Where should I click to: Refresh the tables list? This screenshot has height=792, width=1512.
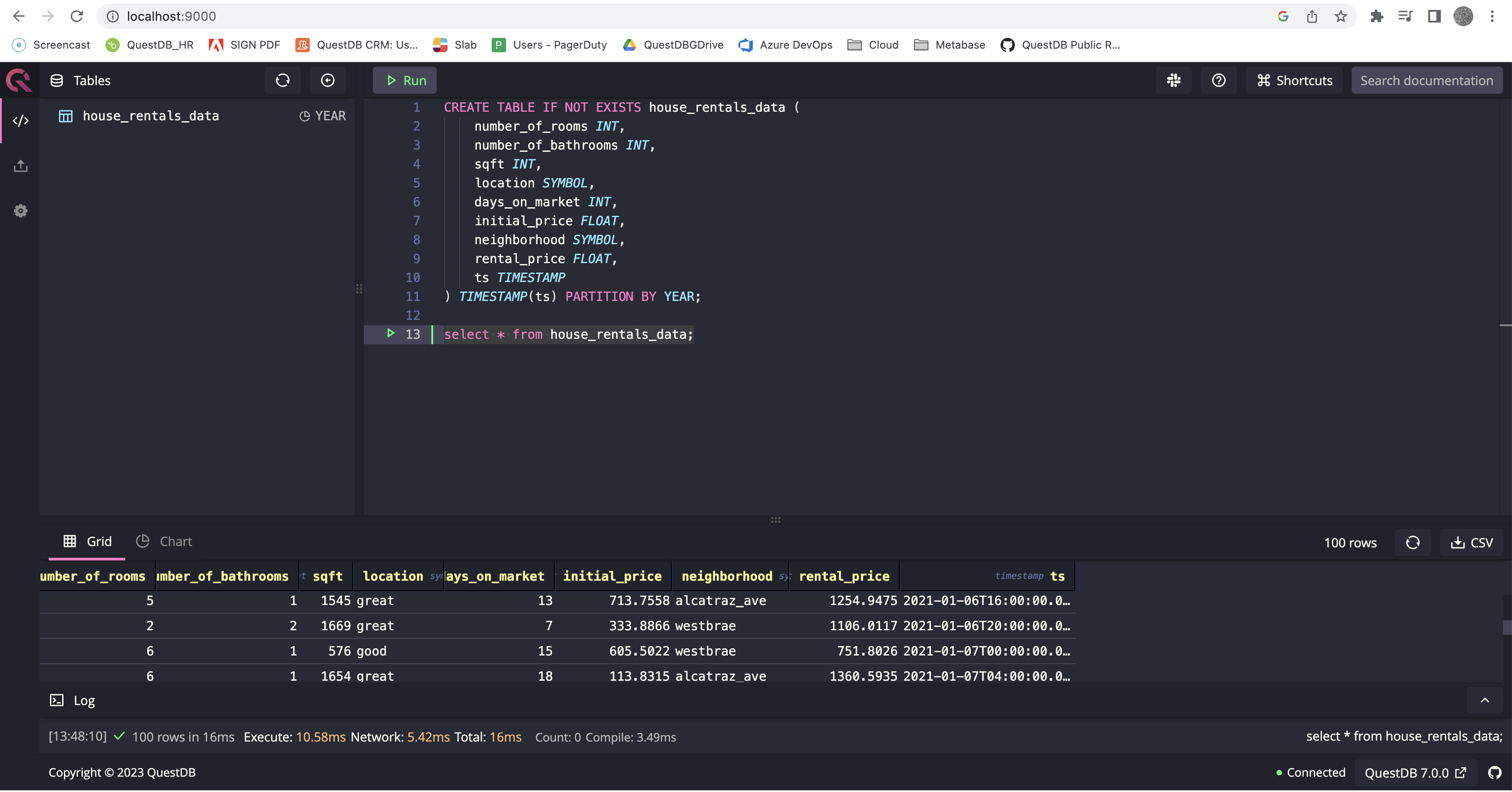coord(282,81)
